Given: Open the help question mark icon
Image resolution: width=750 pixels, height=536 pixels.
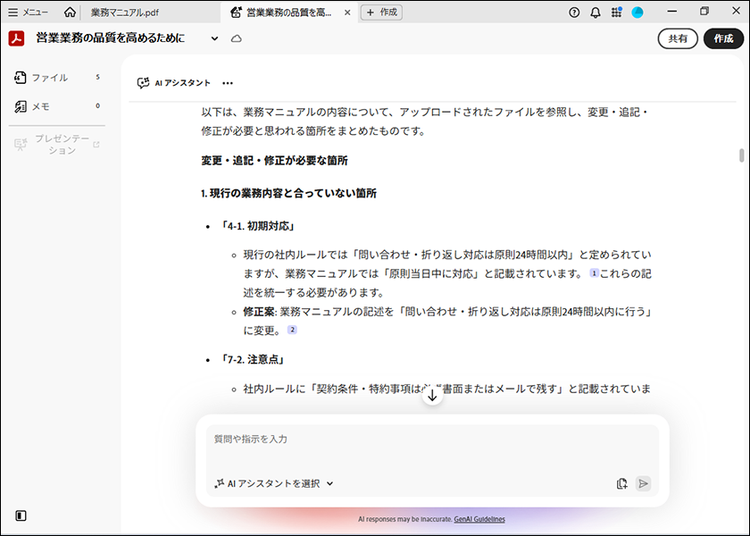Looking at the screenshot, I should pyautogui.click(x=574, y=12).
